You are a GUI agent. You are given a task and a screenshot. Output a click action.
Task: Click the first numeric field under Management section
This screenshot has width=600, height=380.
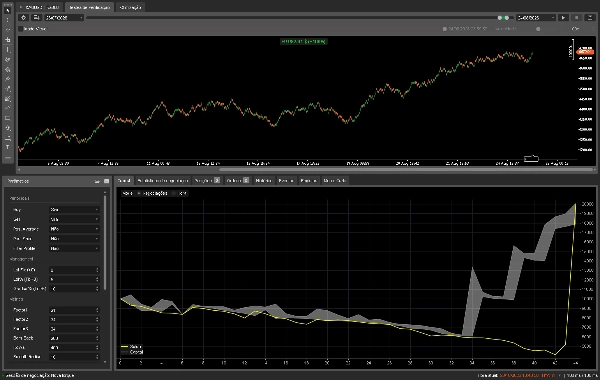click(x=75, y=270)
